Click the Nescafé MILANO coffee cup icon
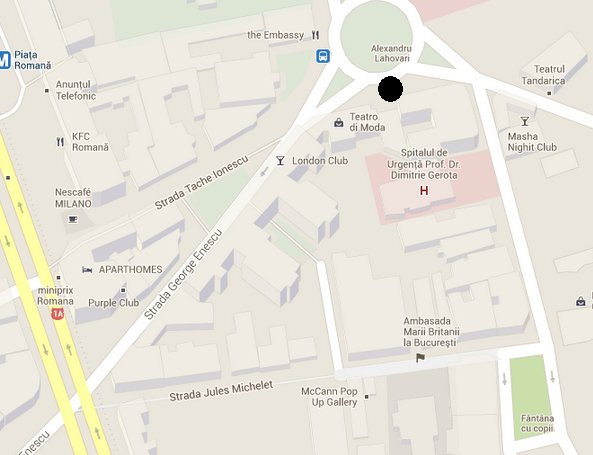 73,219
